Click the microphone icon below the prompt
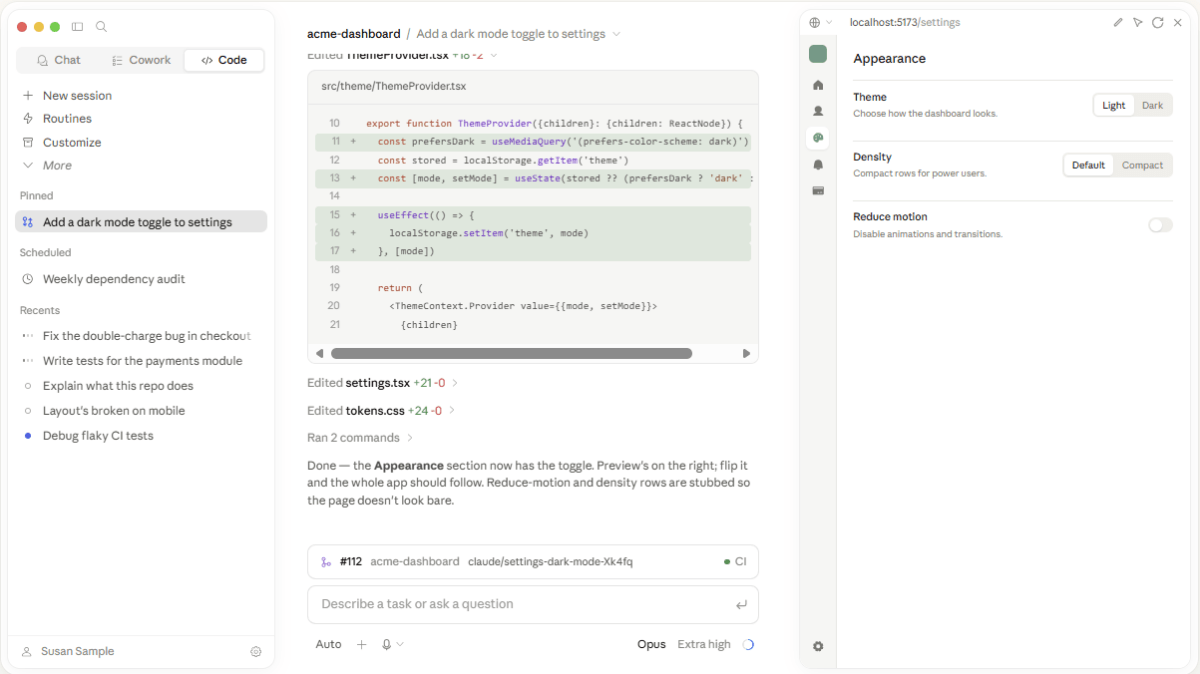Image resolution: width=1200 pixels, height=674 pixels. [386, 645]
